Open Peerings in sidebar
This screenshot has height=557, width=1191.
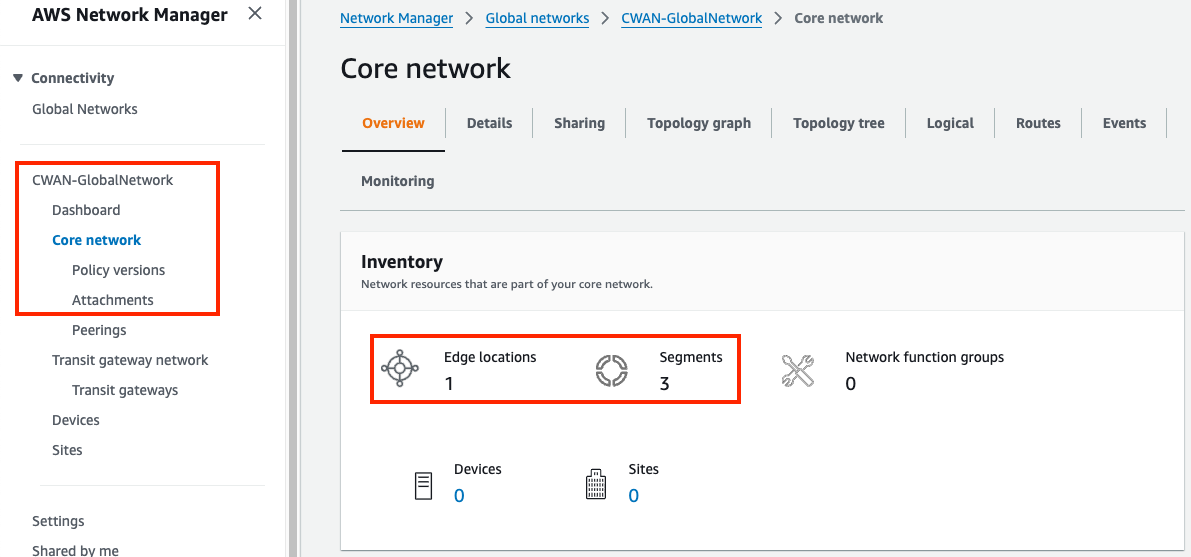(99, 330)
